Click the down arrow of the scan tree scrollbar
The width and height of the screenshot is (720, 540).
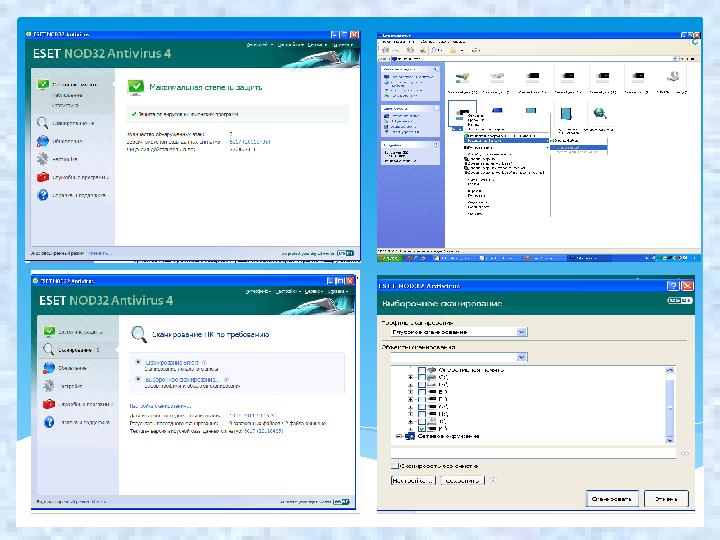(670, 440)
